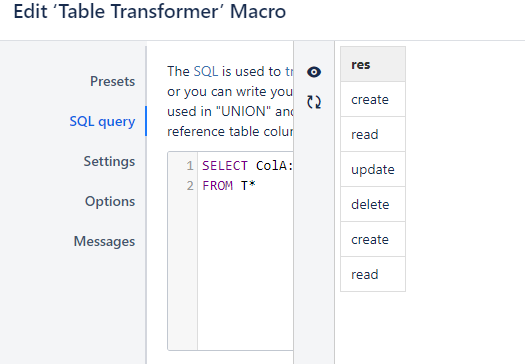
Task: Open the Options tab
Action: pos(110,201)
